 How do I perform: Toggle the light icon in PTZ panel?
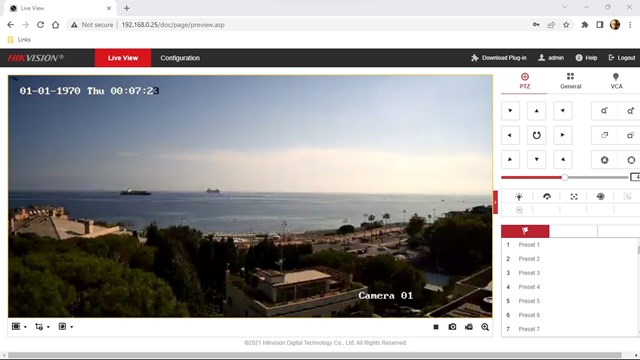pos(519,197)
